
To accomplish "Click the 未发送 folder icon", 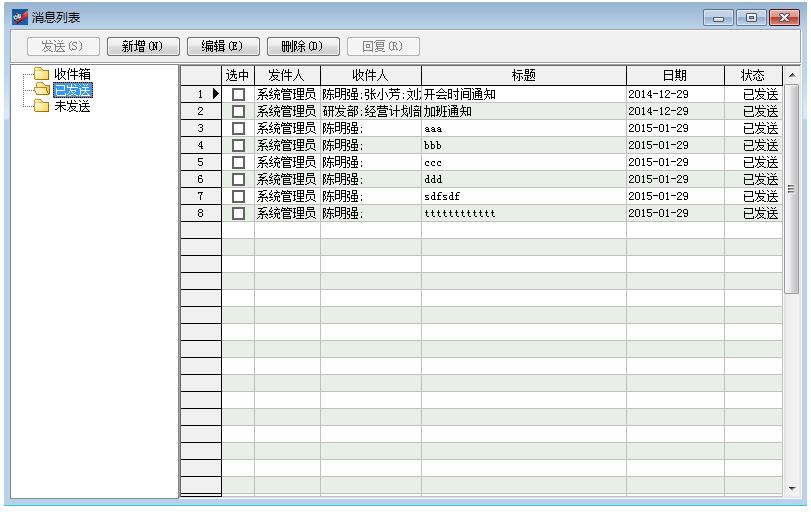I will [41, 106].
